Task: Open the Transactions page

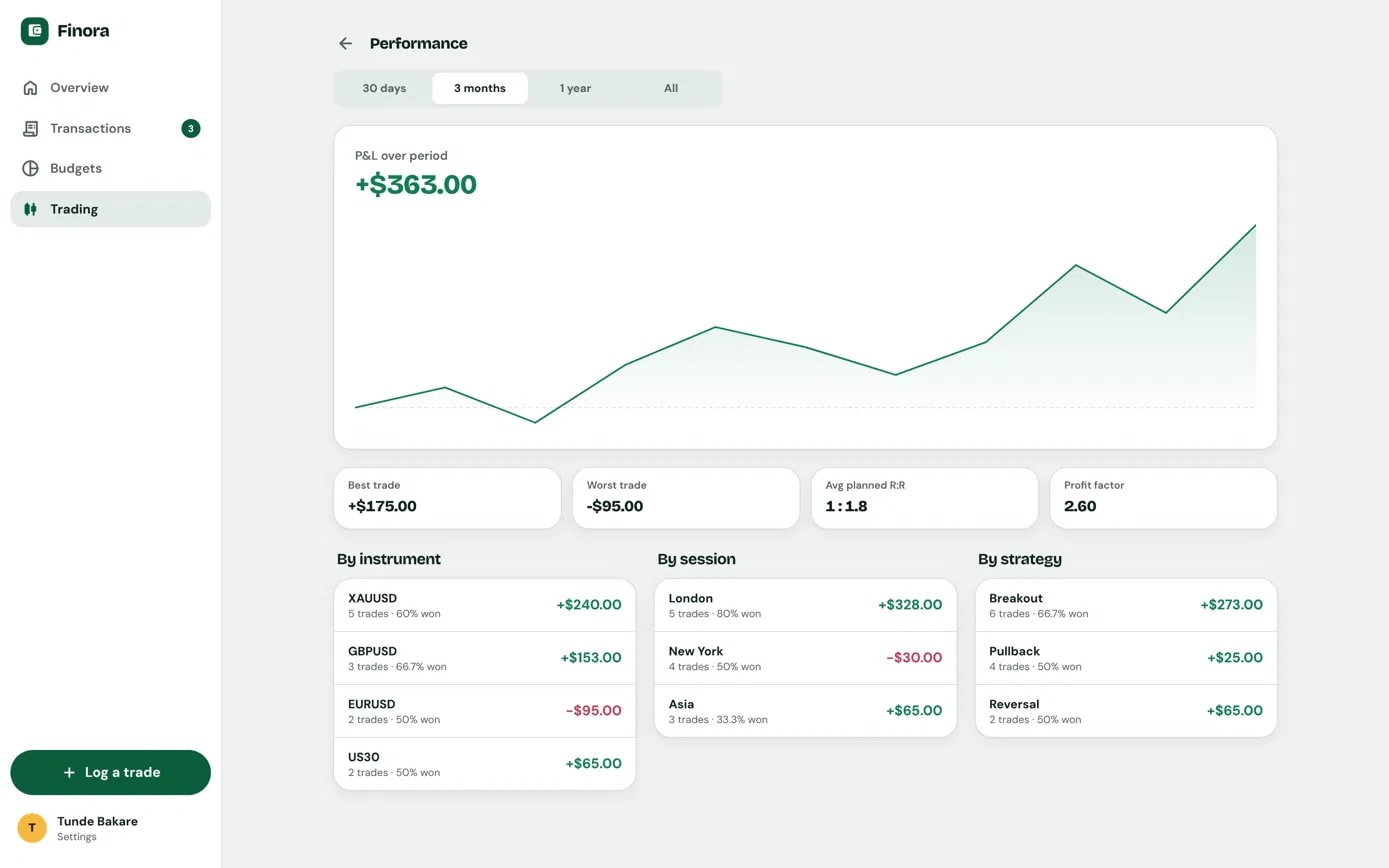Action: (x=110, y=128)
